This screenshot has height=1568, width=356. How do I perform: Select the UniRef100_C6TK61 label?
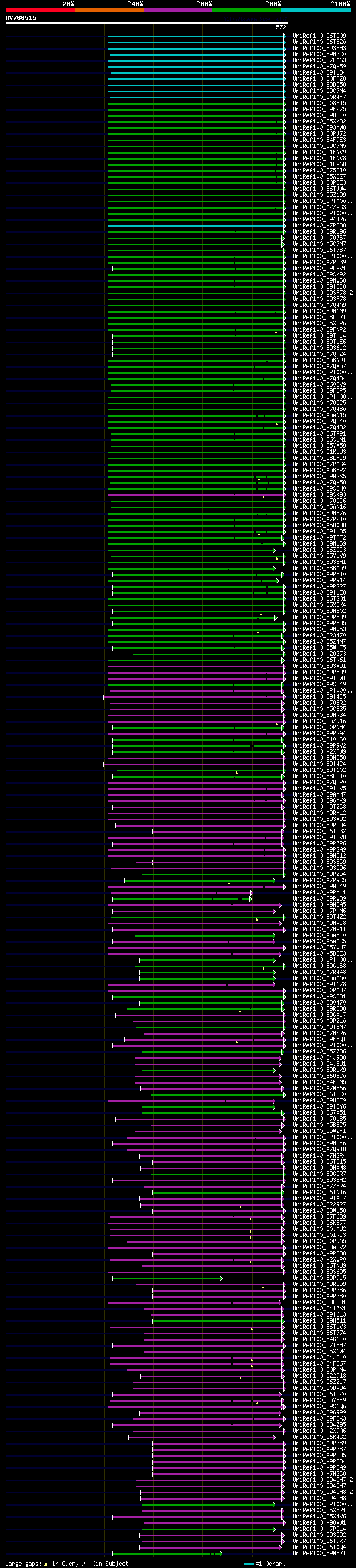pyautogui.click(x=319, y=660)
